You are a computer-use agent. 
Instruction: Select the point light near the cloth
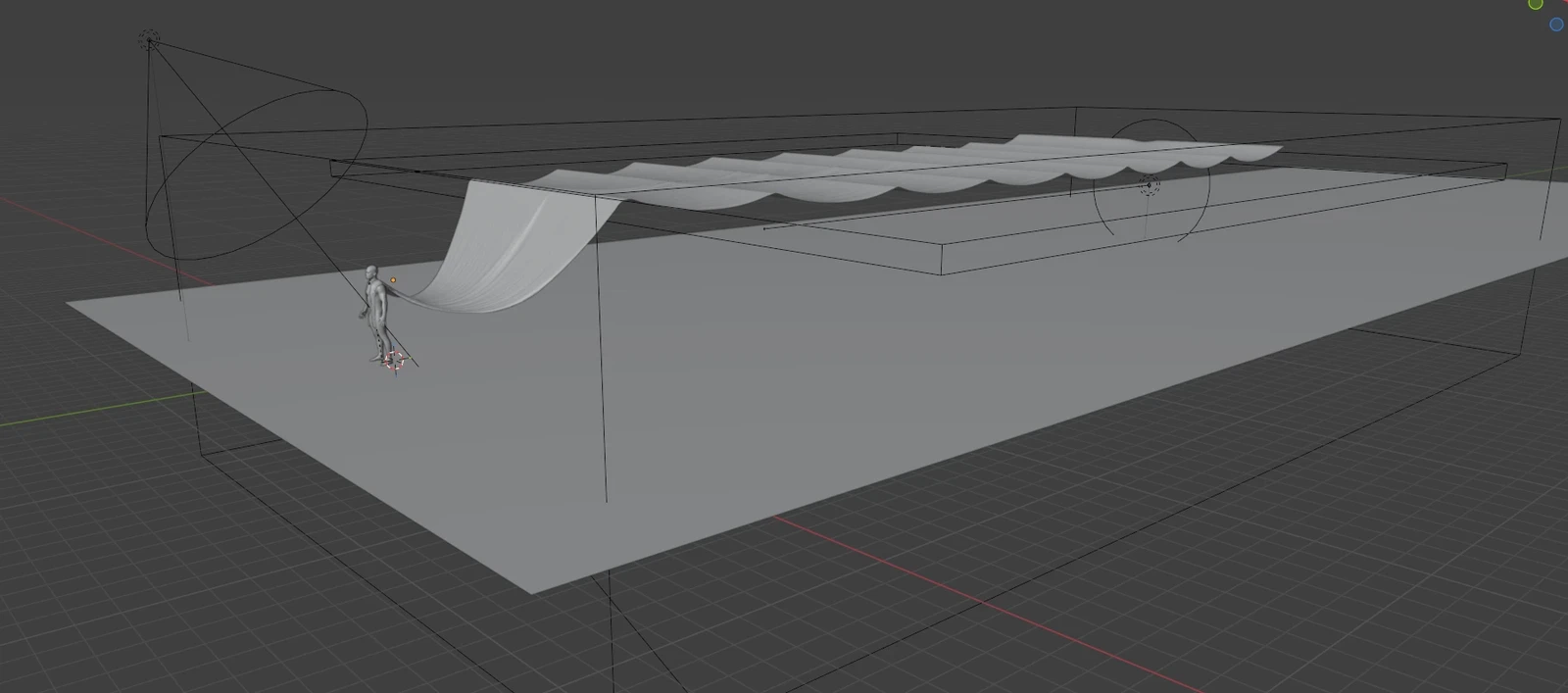[x=1151, y=183]
